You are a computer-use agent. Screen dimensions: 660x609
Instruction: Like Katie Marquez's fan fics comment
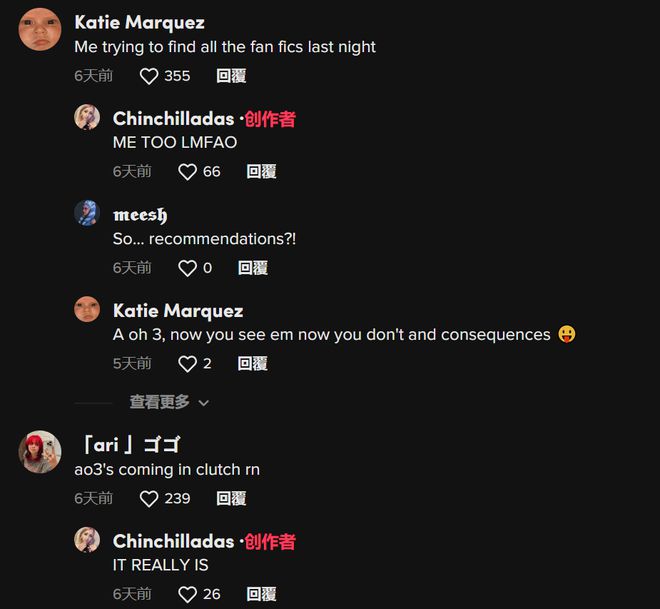coord(149,77)
